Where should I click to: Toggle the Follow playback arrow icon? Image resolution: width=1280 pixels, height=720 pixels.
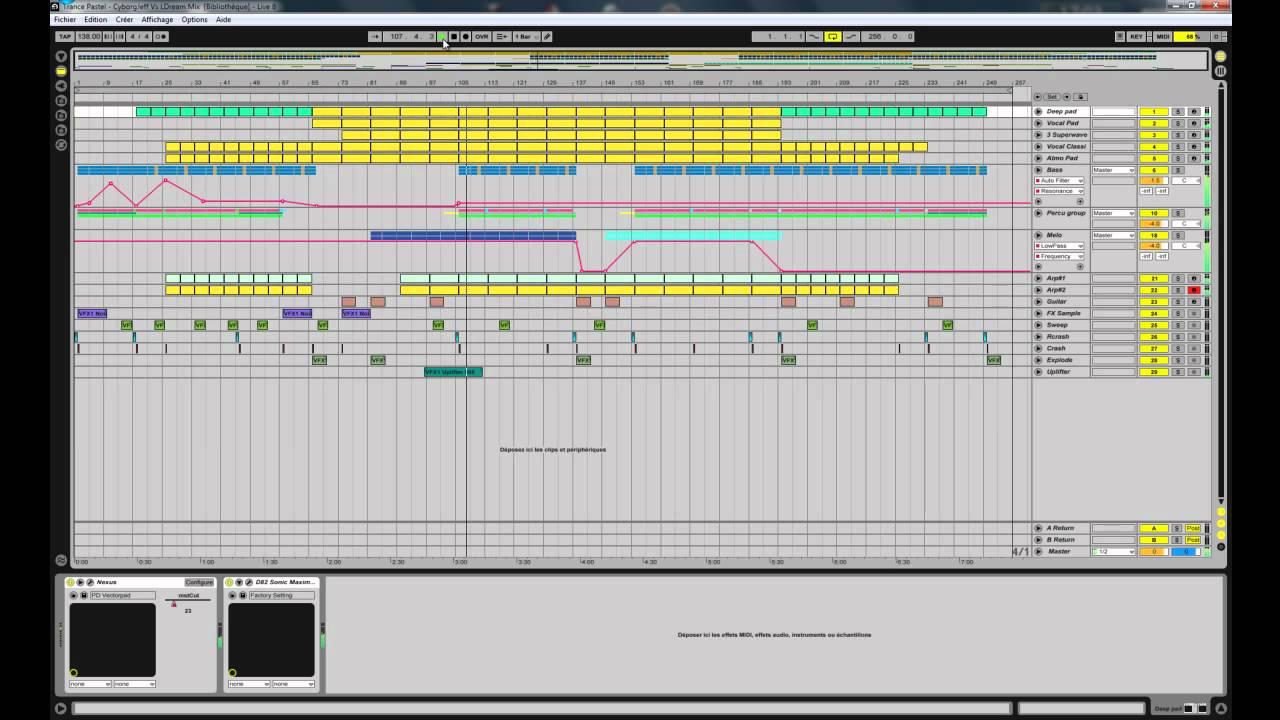(x=375, y=37)
